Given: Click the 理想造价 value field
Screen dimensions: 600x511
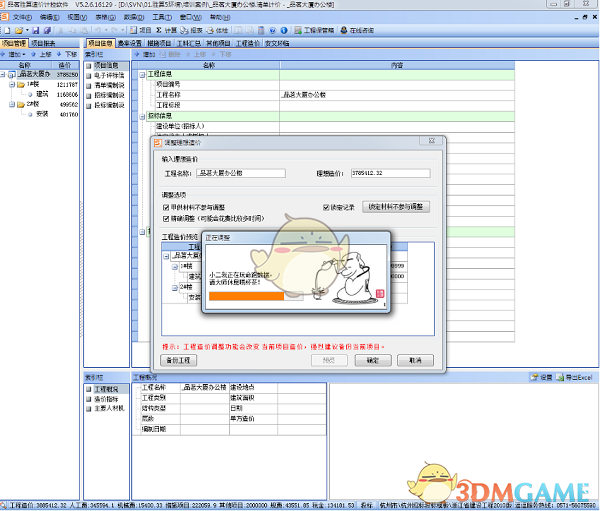Looking at the screenshot, I should click(391, 173).
